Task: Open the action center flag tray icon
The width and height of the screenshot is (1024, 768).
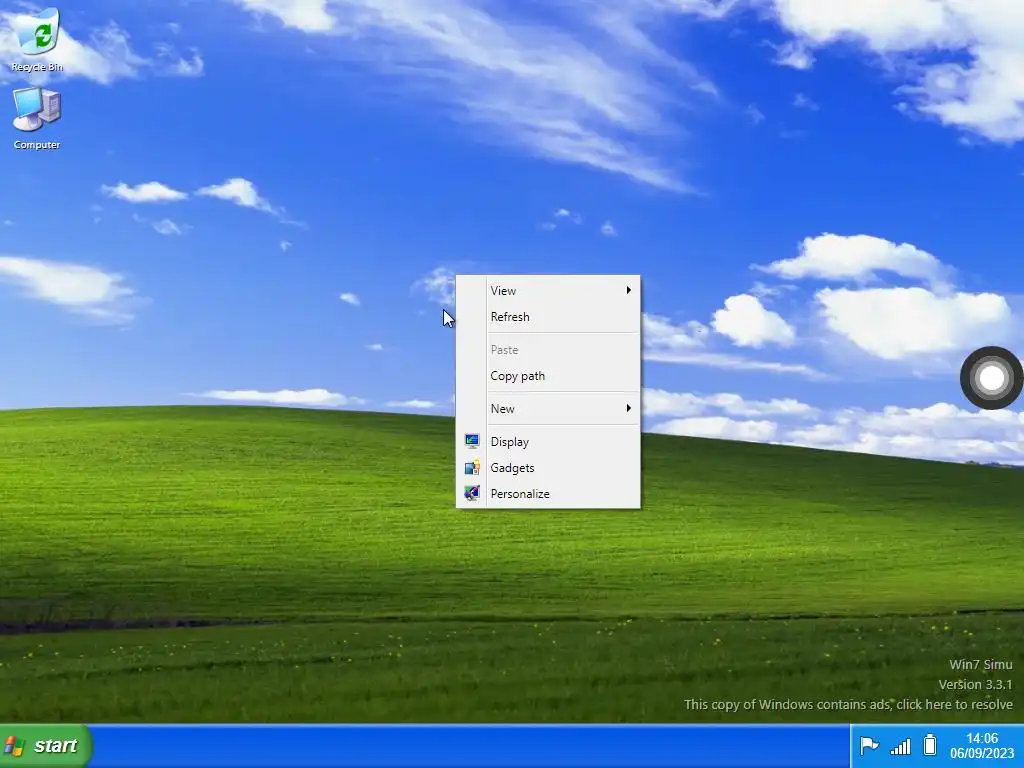Action: [x=869, y=746]
